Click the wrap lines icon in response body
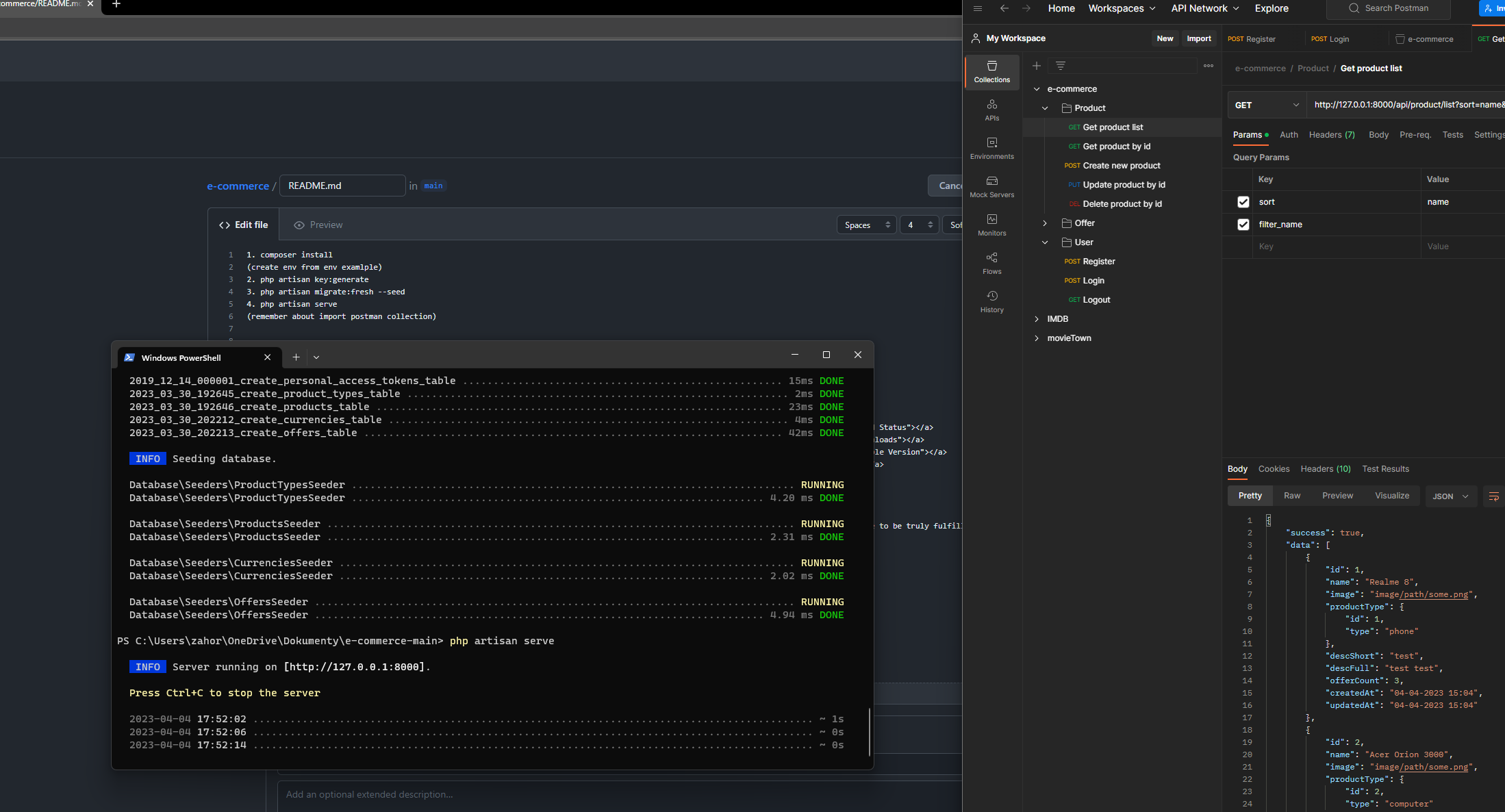This screenshot has width=1505, height=812. (1494, 496)
